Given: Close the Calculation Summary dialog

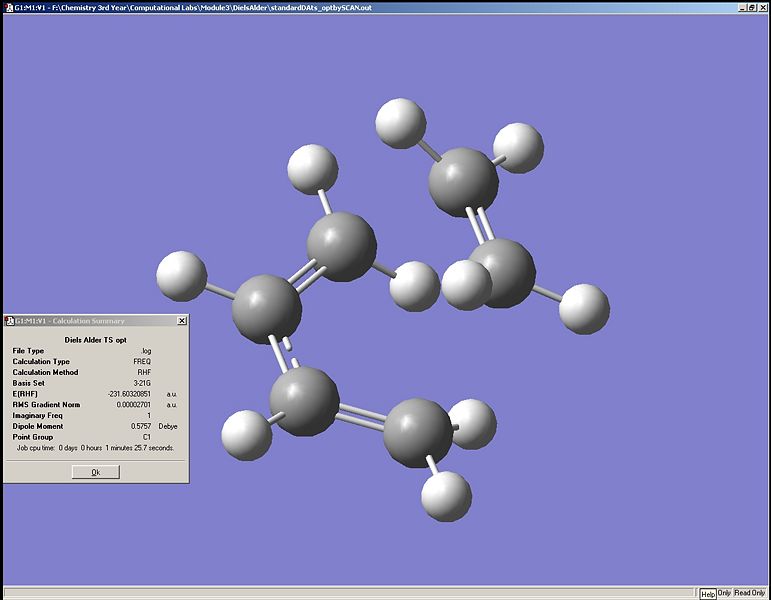Looking at the screenshot, I should 181,321.
